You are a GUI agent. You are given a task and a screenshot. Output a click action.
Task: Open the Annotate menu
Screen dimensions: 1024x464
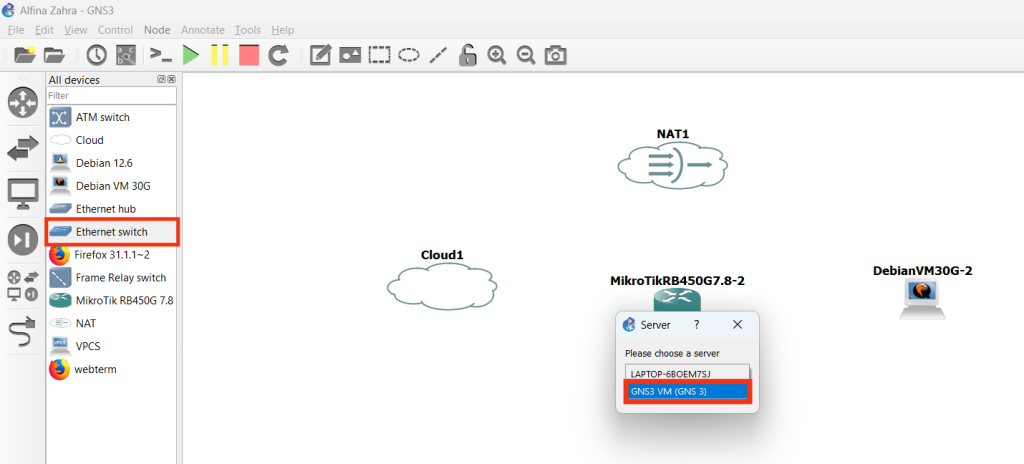point(203,30)
